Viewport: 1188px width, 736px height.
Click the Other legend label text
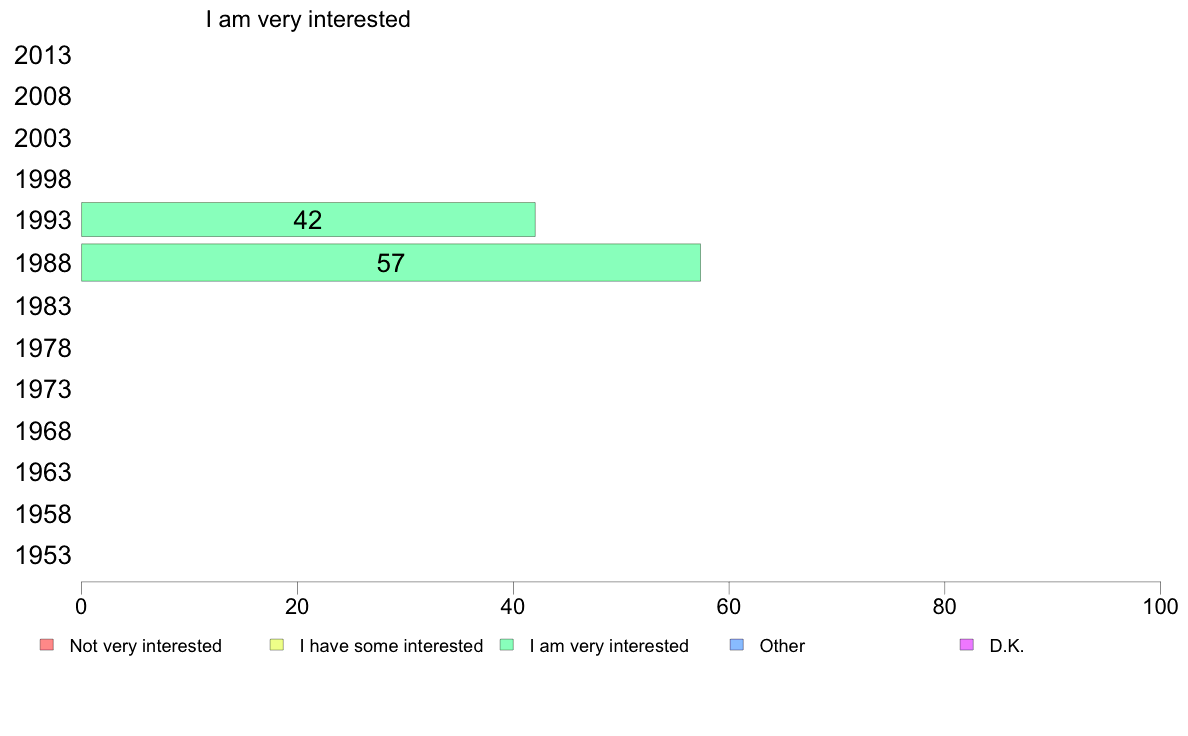coord(782,646)
